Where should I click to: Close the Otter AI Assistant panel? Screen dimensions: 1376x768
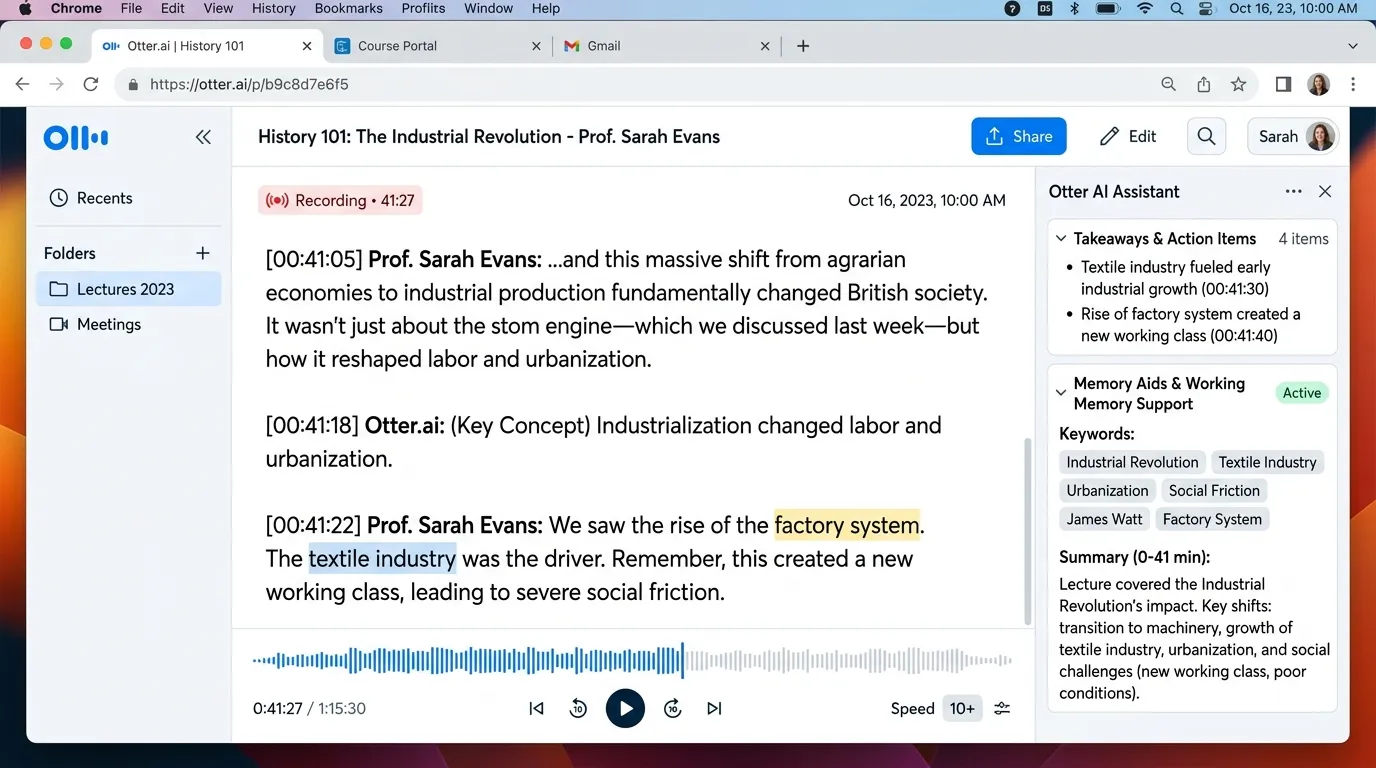tap(1325, 191)
